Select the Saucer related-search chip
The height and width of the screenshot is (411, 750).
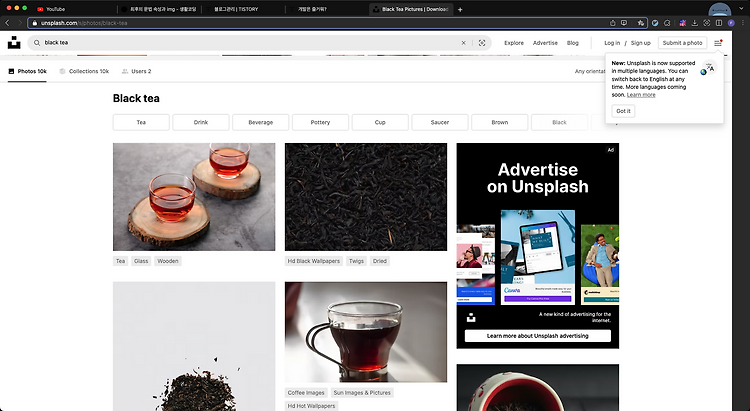click(440, 122)
